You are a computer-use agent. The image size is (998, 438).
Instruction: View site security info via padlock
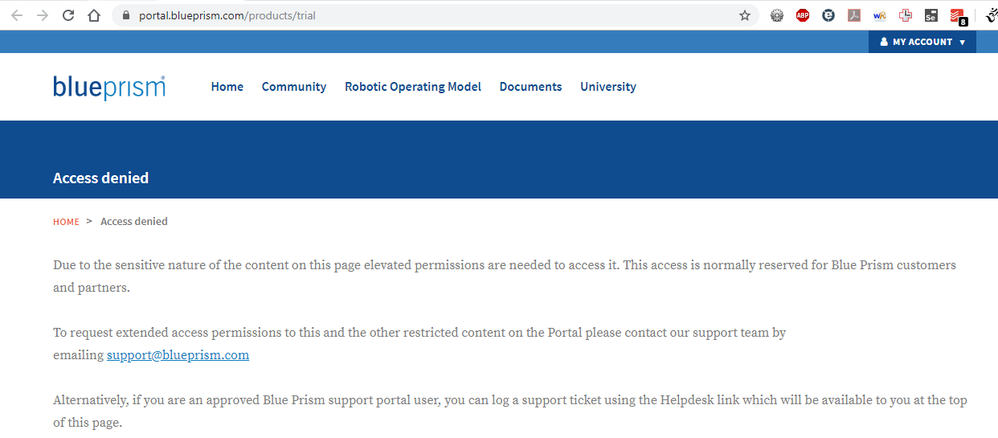coord(125,16)
